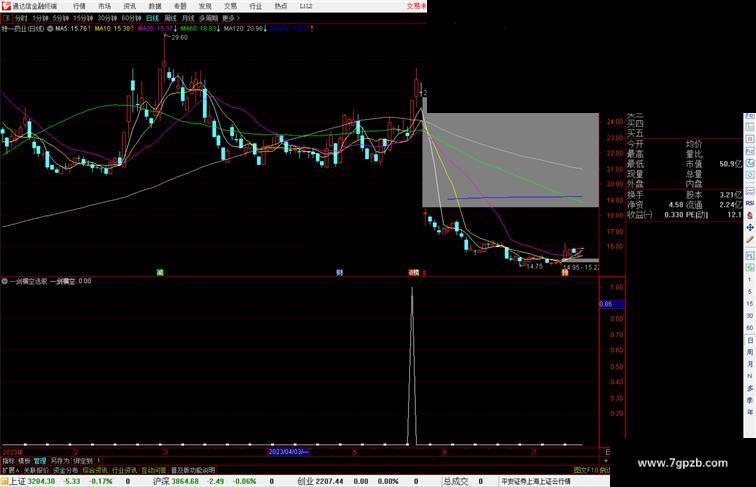756x487 pixels.
Task: Click the 上证 index in status bar
Action: [17, 481]
